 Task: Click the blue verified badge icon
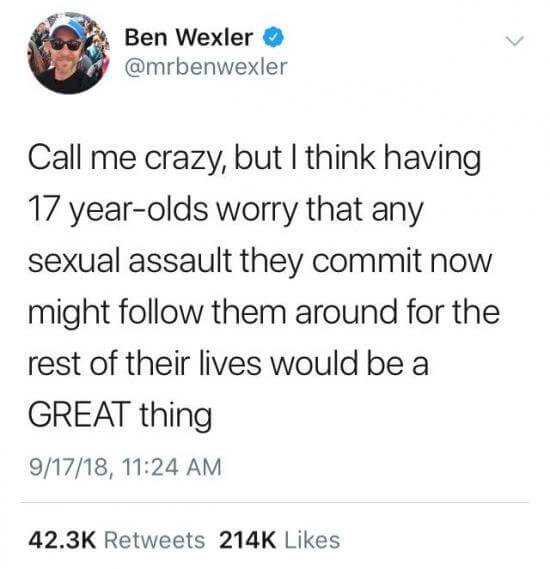273,38
